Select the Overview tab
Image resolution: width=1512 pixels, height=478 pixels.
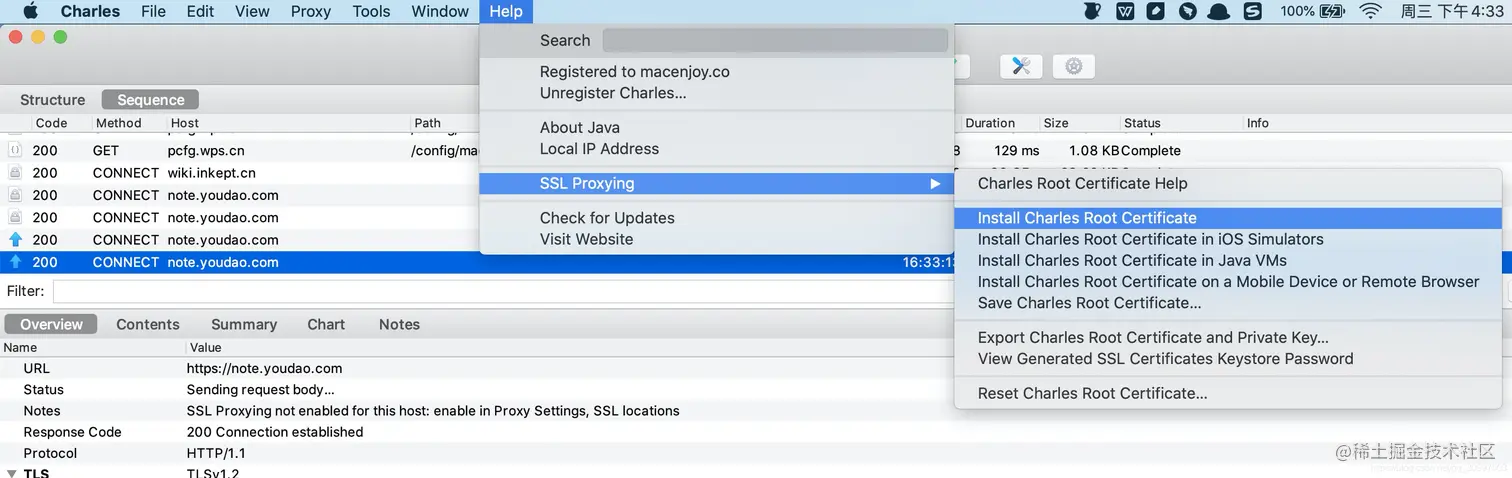51,324
